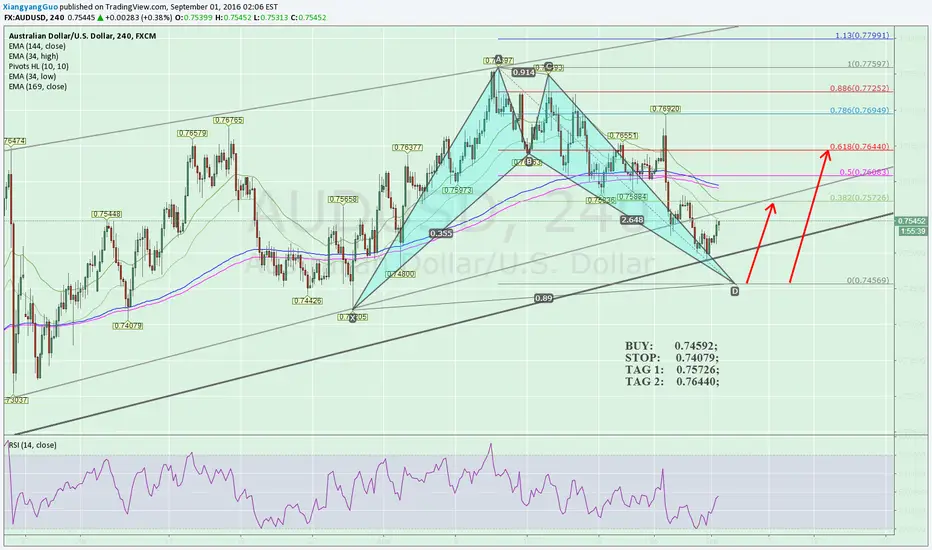This screenshot has height=550, width=932.
Task: Select the EMA (169, close) indicator legend
Action: click(37, 87)
